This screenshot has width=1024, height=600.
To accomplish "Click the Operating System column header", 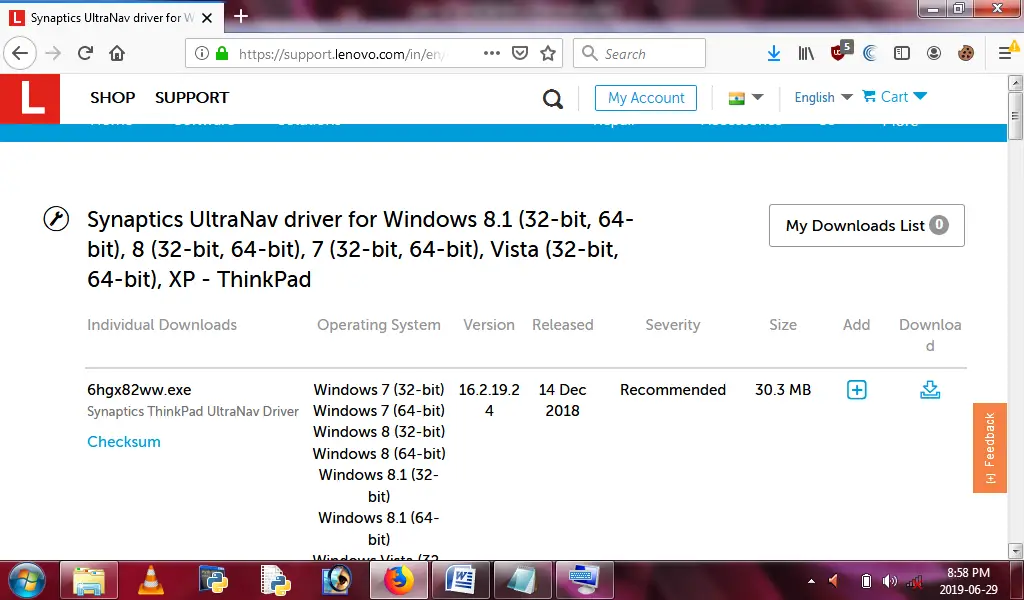I will (x=379, y=324).
